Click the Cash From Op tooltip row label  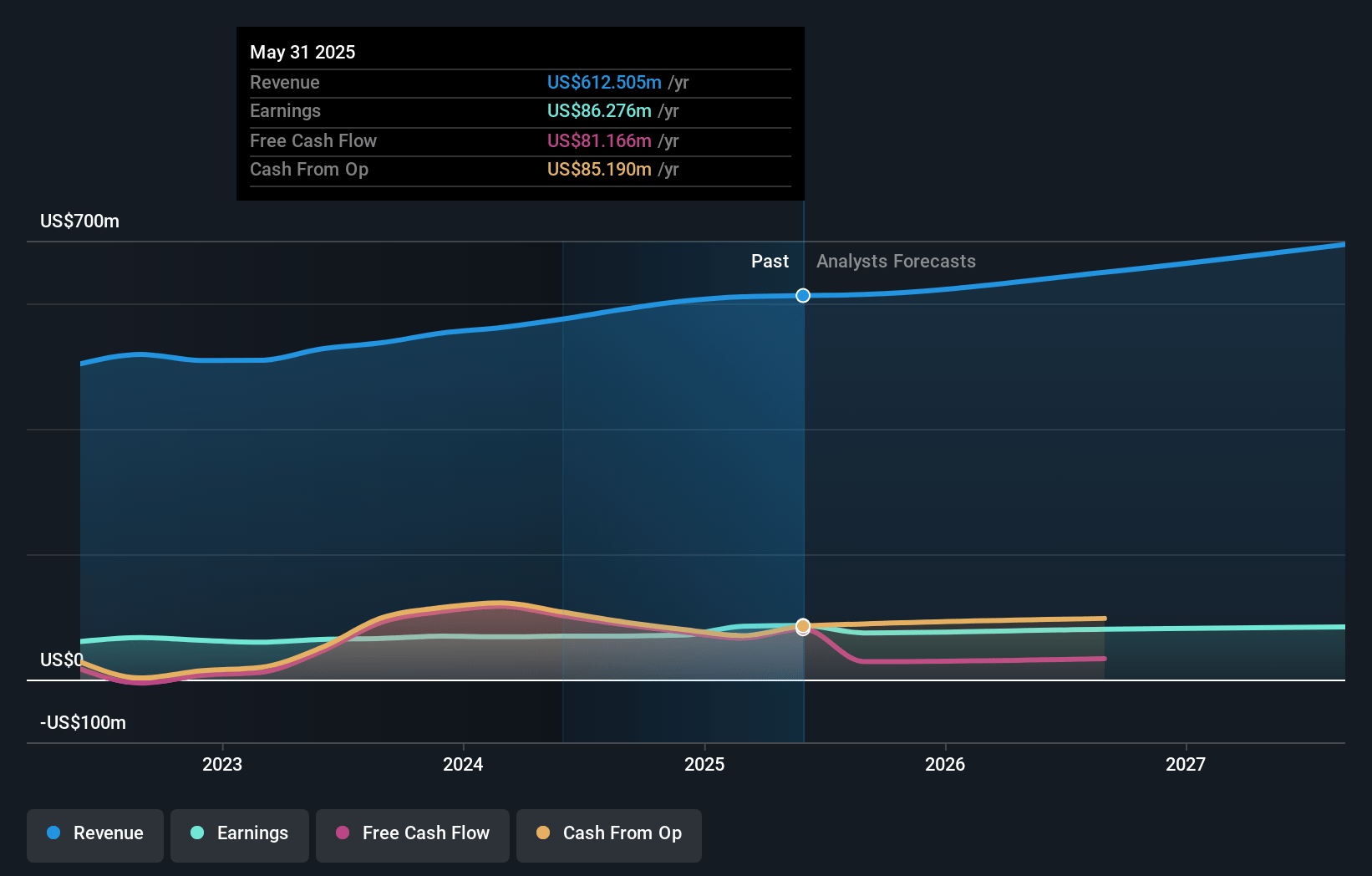click(x=309, y=170)
